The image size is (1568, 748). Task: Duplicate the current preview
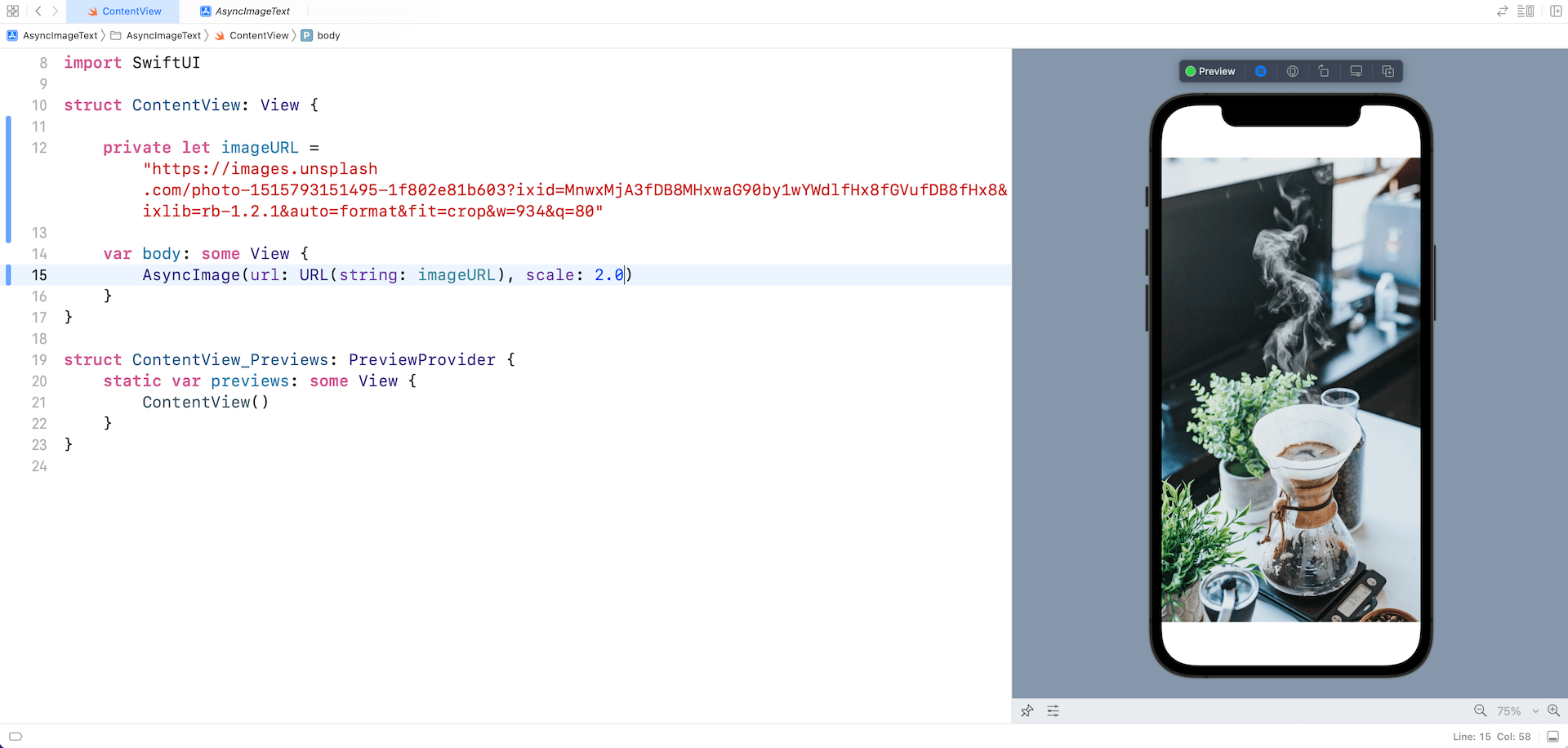click(1388, 71)
